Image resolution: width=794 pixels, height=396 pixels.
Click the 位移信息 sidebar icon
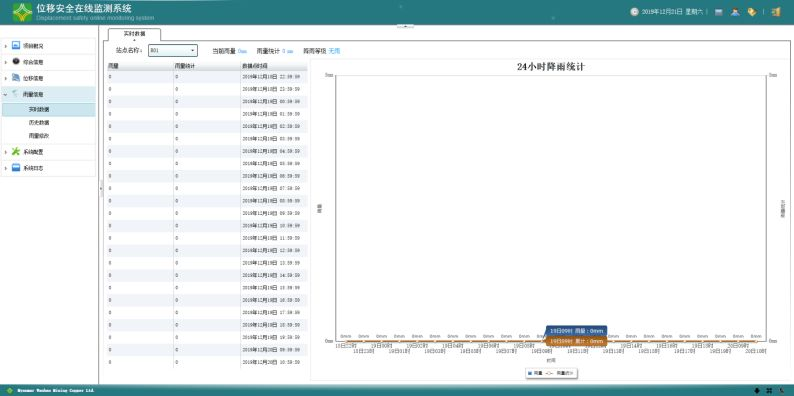16,78
